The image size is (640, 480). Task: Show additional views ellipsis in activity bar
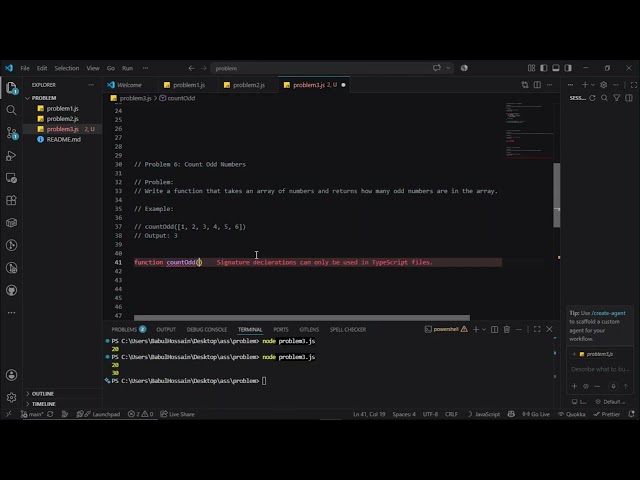coord(11,313)
